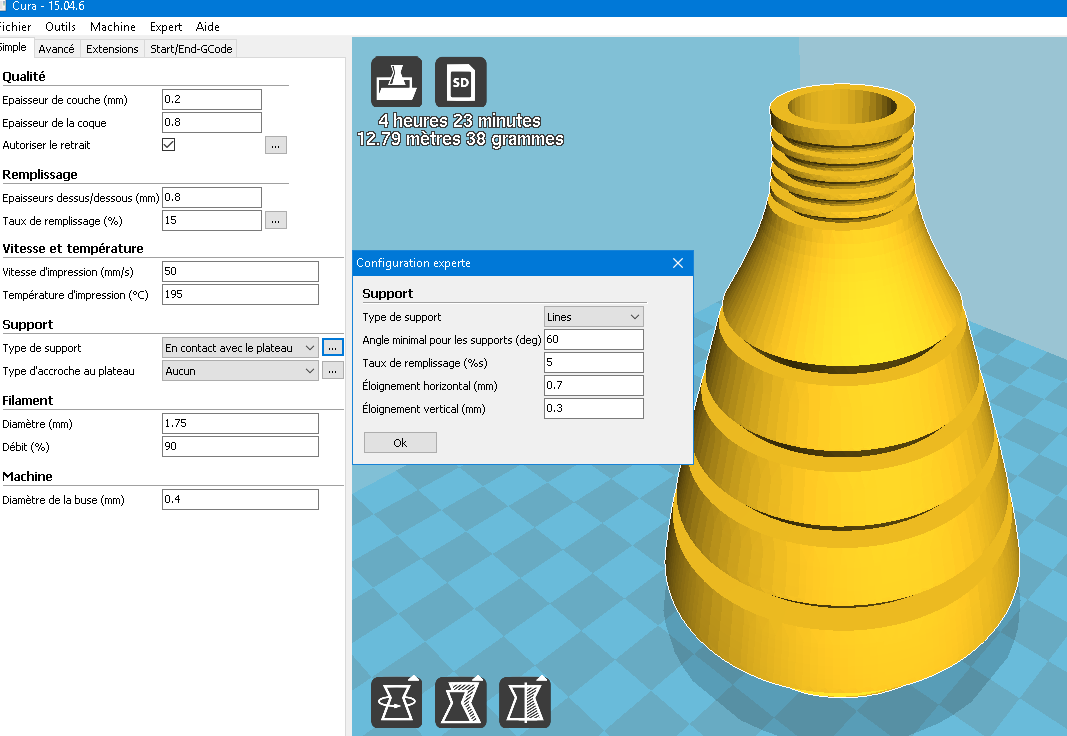Open infill settings ellipsis next to Taux de remplissage
The height and width of the screenshot is (736, 1067).
pos(276,220)
